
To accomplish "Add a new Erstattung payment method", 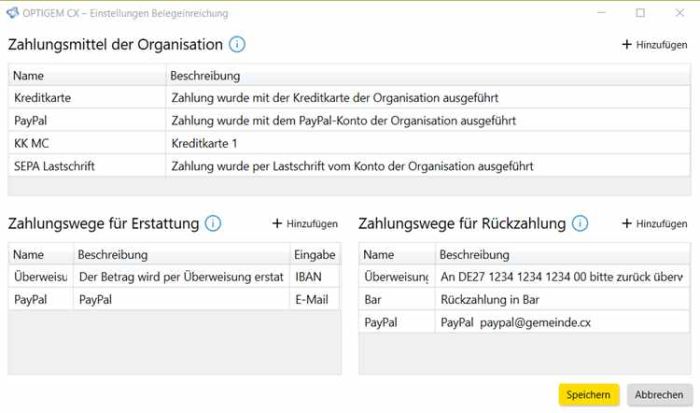I will pyautogui.click(x=305, y=224).
